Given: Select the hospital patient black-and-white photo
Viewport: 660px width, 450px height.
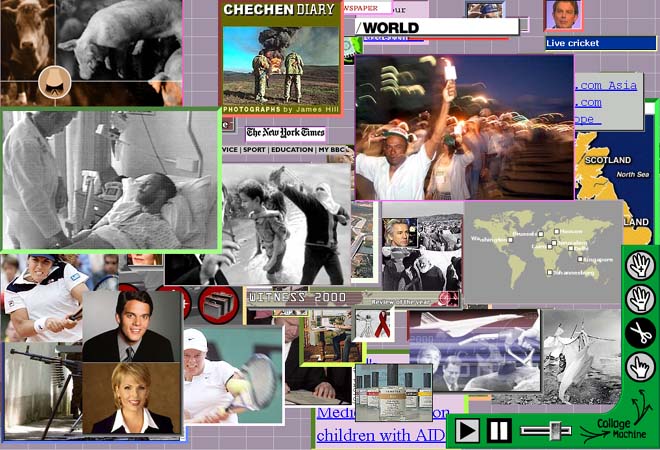Looking at the screenshot, I should coord(111,180).
